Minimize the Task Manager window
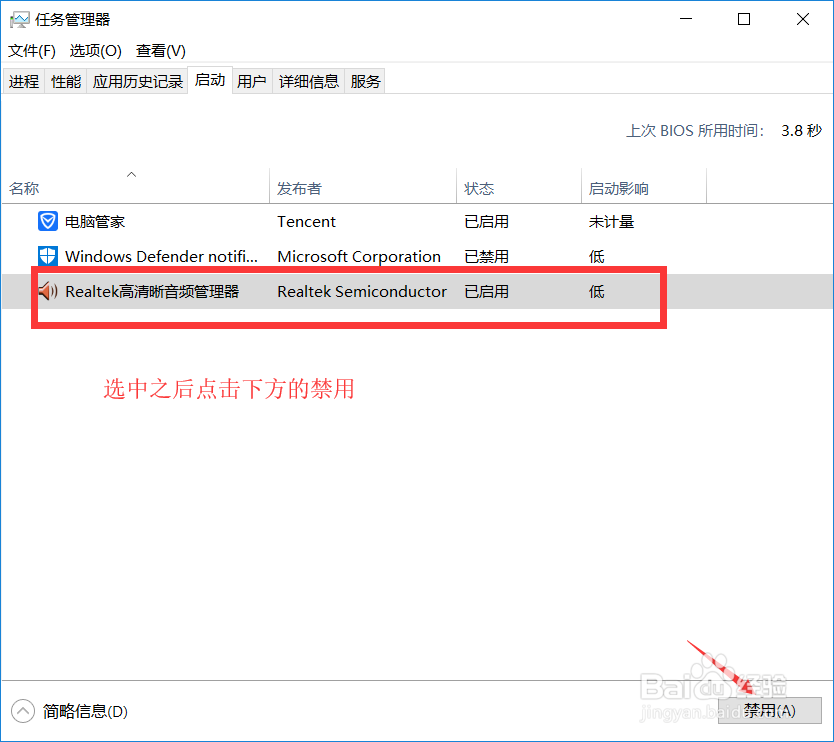834x742 pixels. pyautogui.click(x=686, y=19)
